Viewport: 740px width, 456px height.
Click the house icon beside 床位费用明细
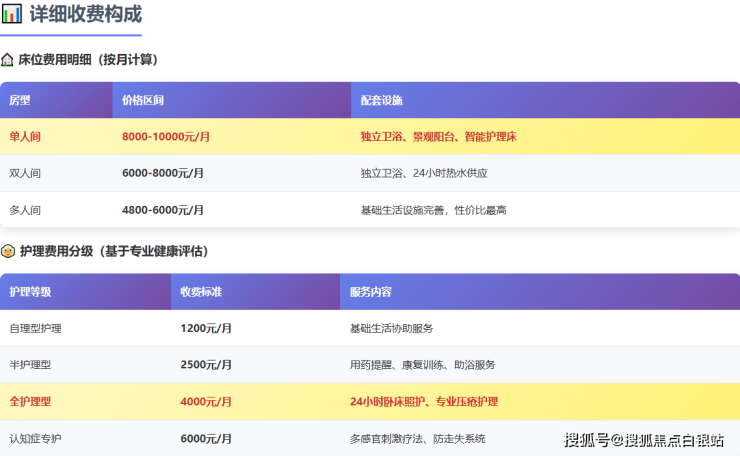[8, 60]
